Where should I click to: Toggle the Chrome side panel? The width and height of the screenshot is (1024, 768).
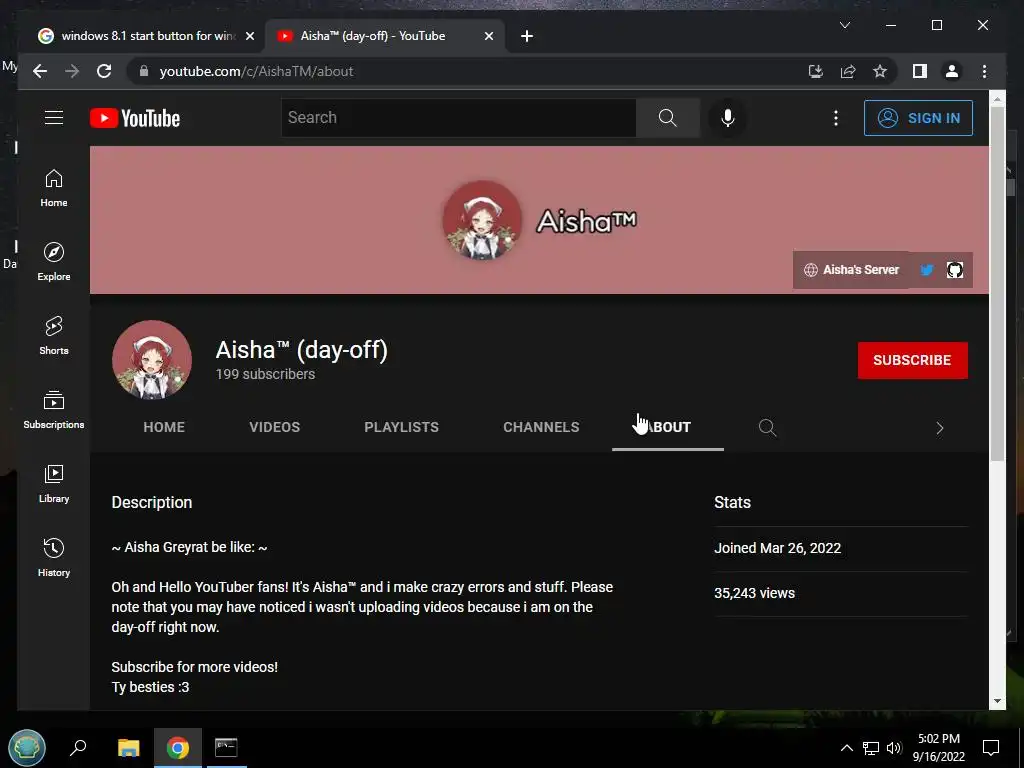920,71
